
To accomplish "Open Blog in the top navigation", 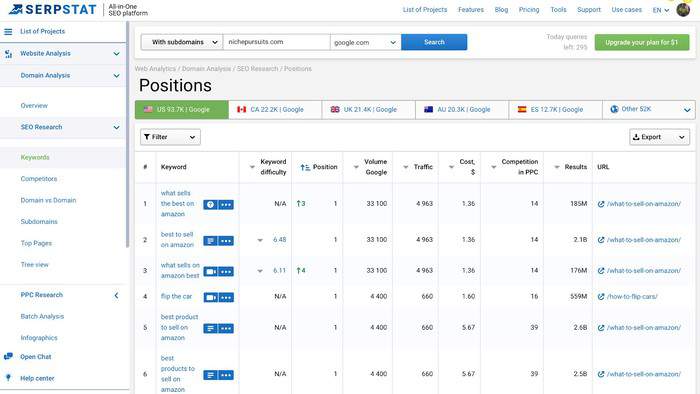I will tap(501, 9).
